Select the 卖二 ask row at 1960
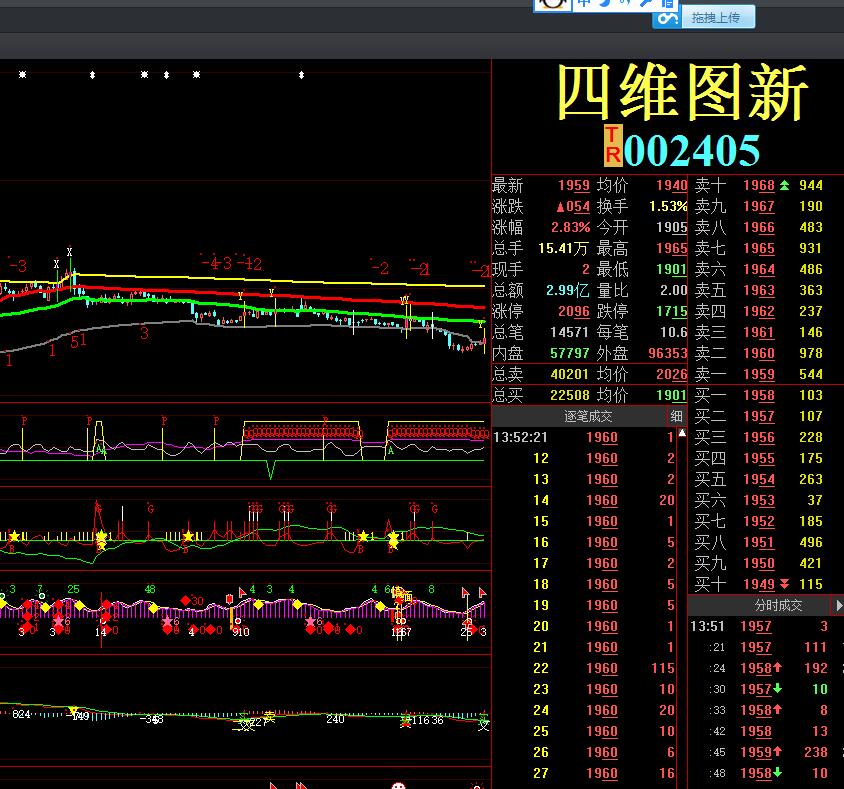This screenshot has height=789, width=844. tap(758, 354)
